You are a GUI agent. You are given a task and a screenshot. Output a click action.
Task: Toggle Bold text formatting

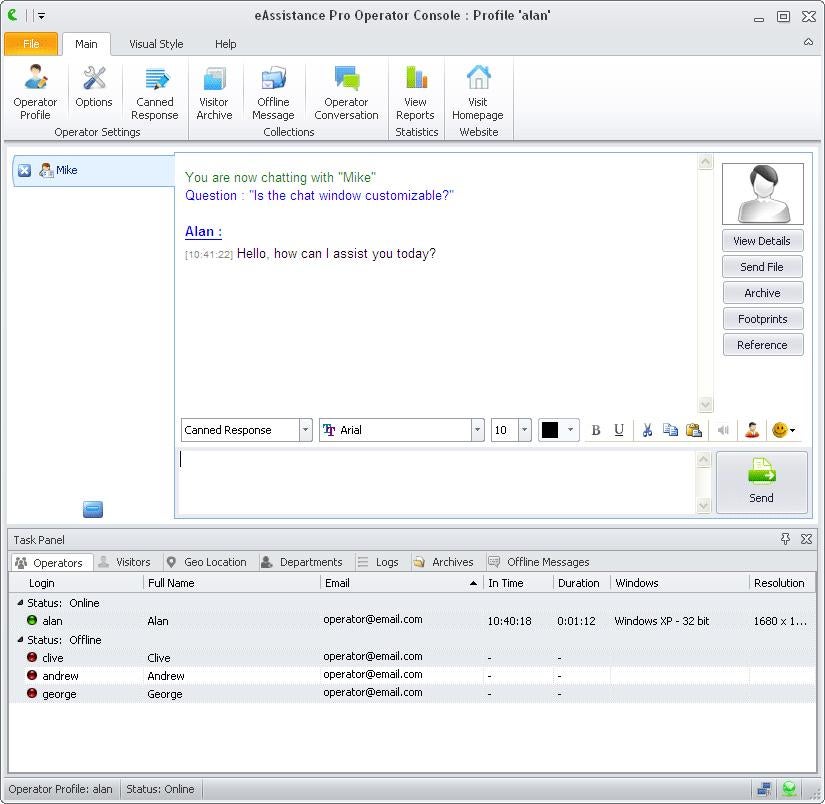[x=596, y=430]
